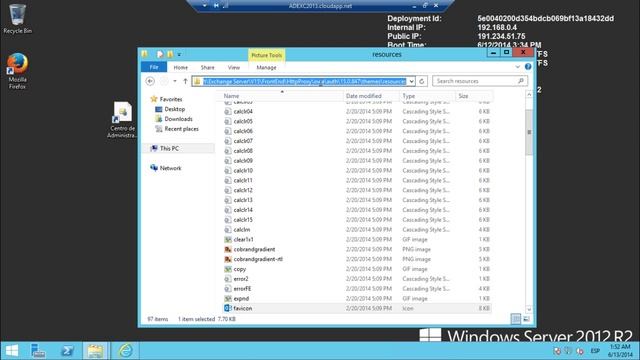
Task: Click the file list scrollbar thumb
Action: (x=529, y=132)
